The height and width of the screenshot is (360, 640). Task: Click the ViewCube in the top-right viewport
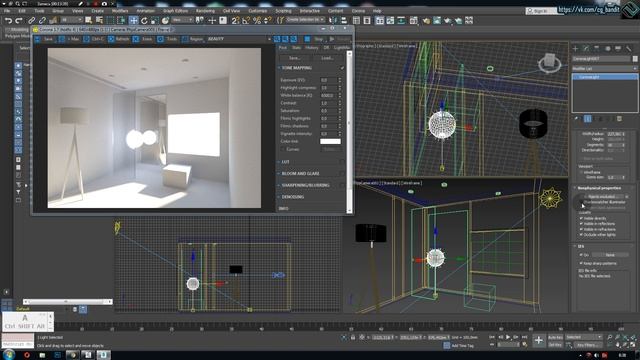pos(549,62)
